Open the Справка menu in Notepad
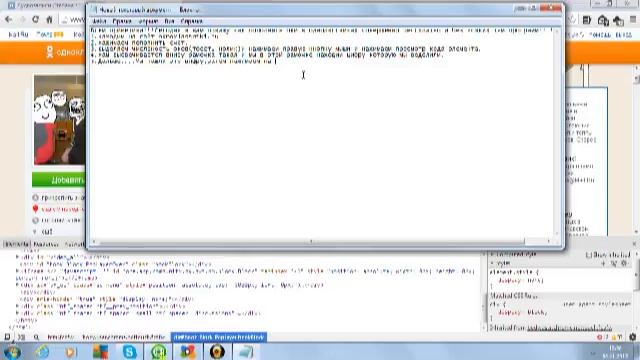 pos(191,21)
